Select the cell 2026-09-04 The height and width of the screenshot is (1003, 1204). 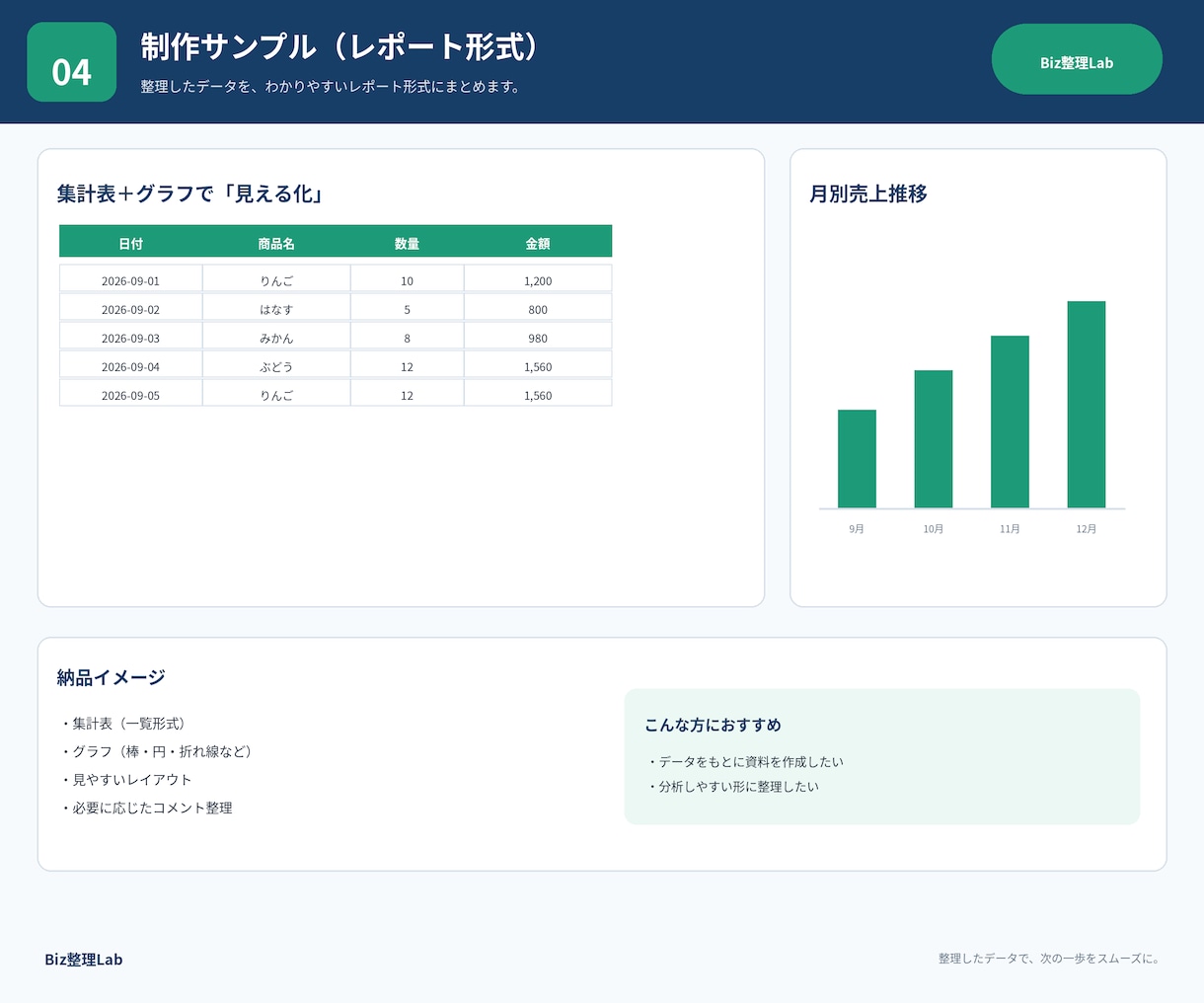click(130, 366)
